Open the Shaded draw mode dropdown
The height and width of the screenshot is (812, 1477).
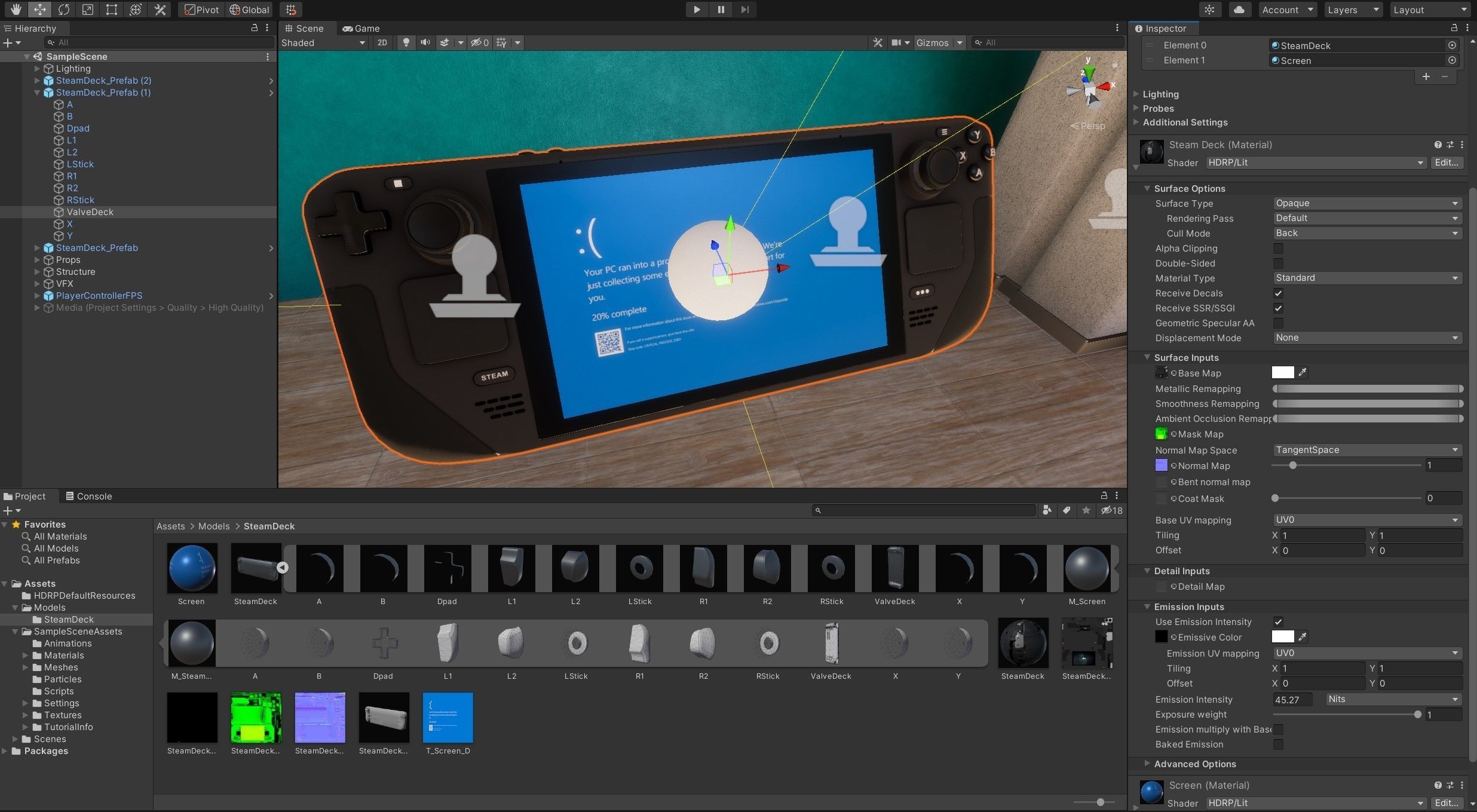[323, 42]
